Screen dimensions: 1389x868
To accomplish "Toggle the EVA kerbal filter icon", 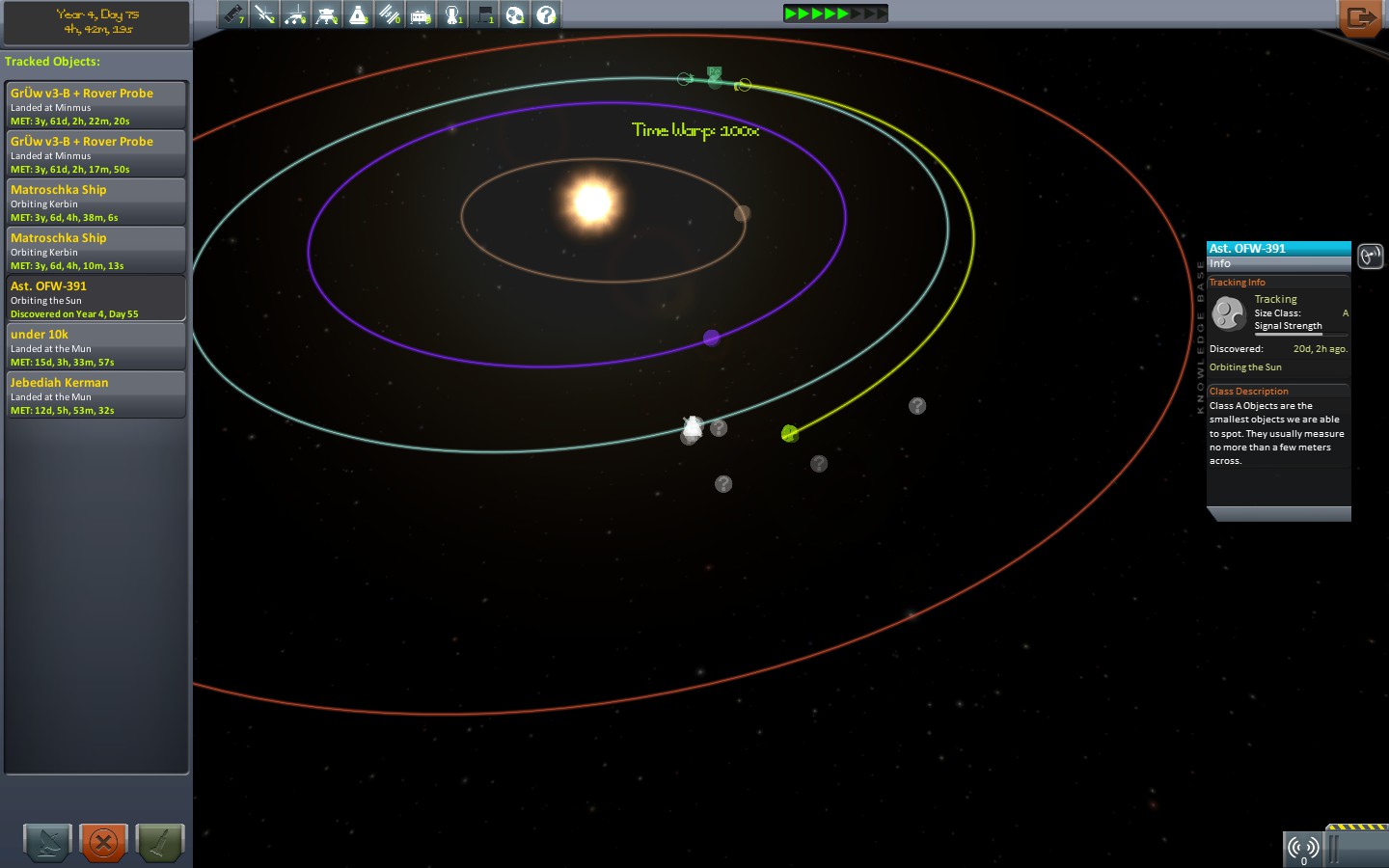I will 451,14.
